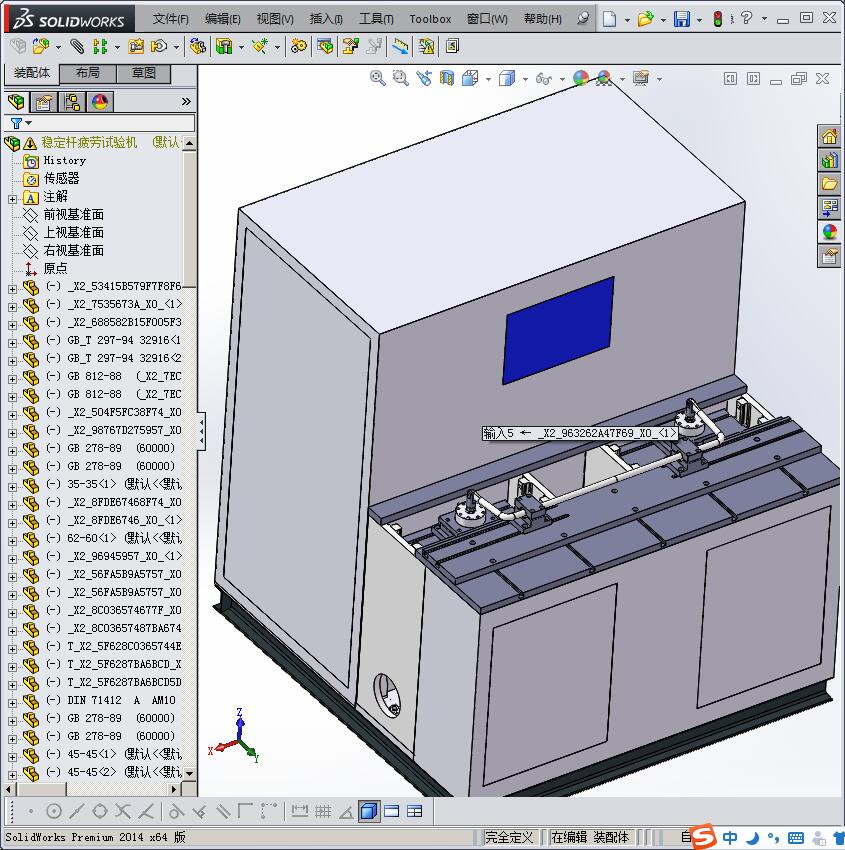Expand the GB_T 297-94 32916<1 component

pos(12,343)
